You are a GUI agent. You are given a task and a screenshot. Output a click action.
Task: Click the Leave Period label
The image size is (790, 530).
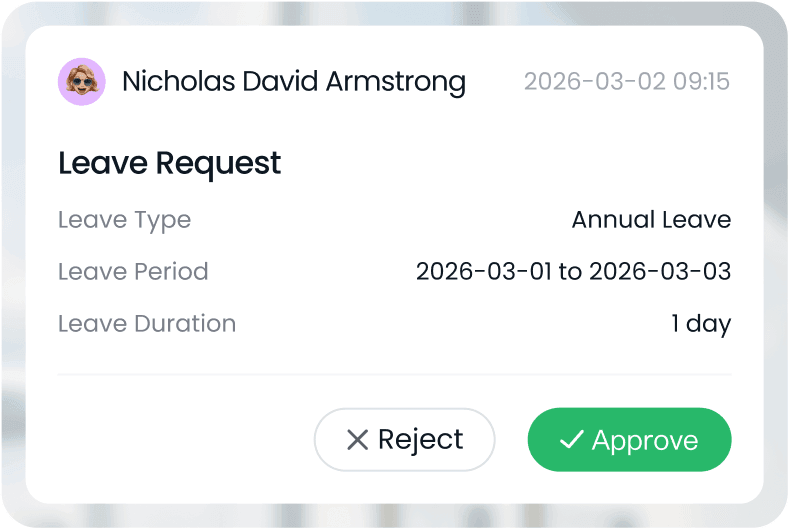pos(133,272)
